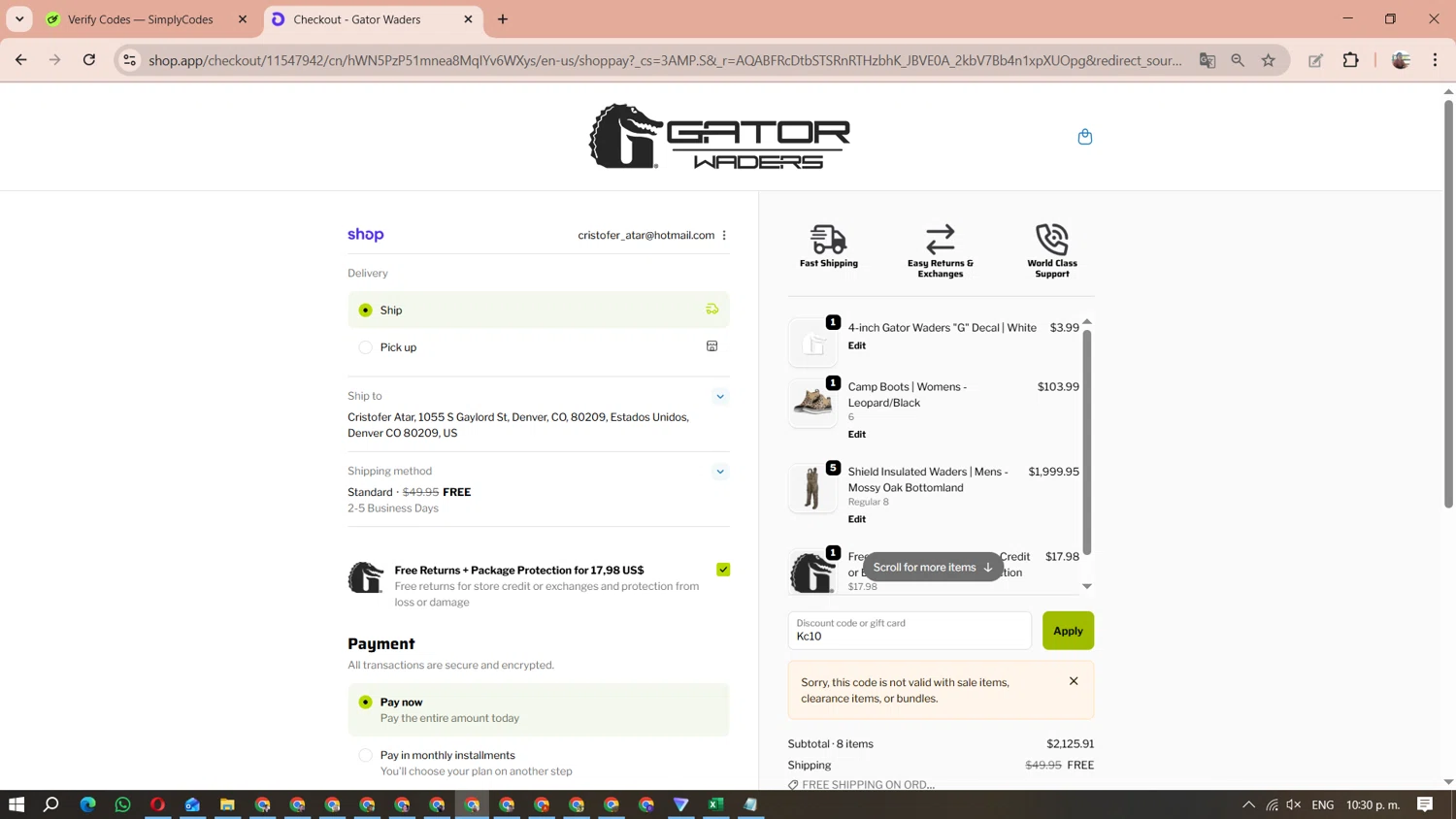Open the Chrome profile avatar

pyautogui.click(x=1401, y=60)
